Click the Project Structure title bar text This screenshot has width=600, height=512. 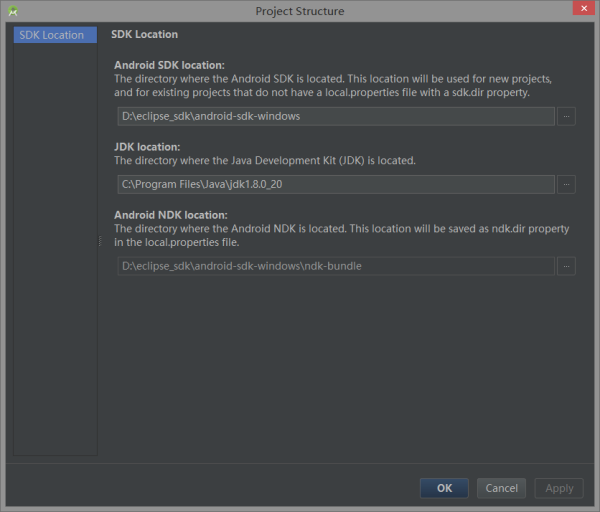point(300,11)
